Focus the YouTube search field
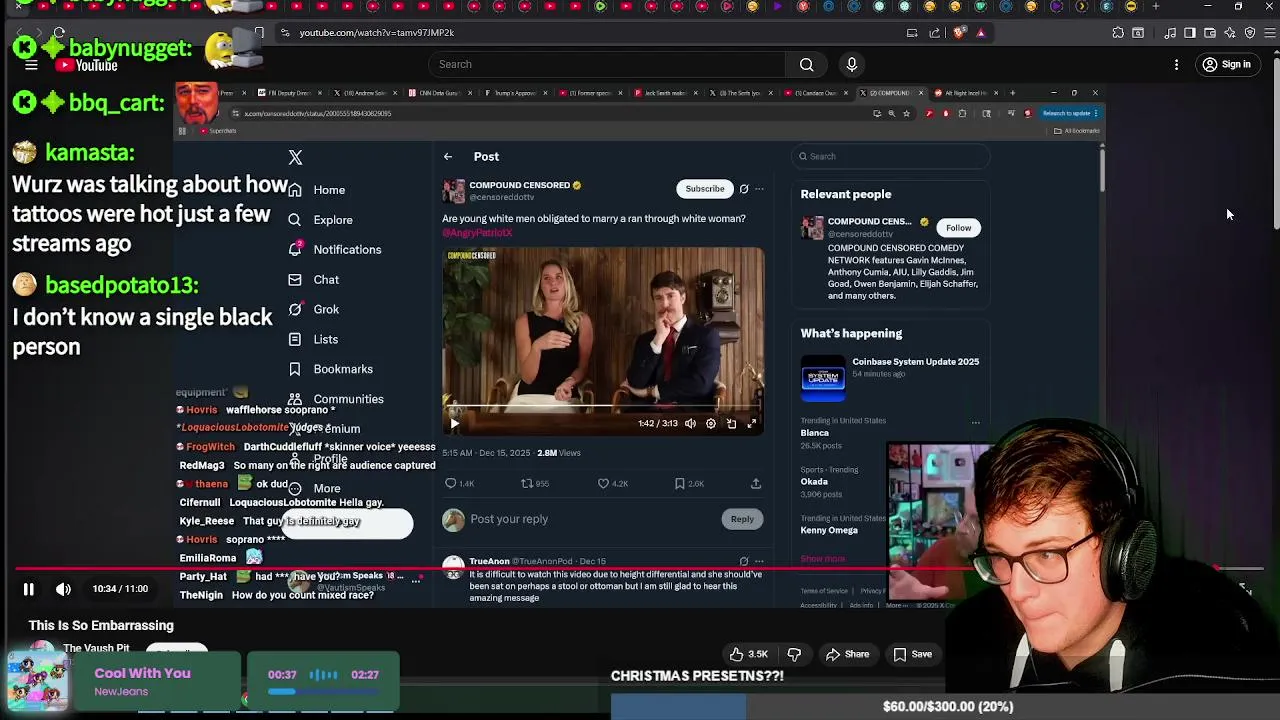 click(608, 64)
